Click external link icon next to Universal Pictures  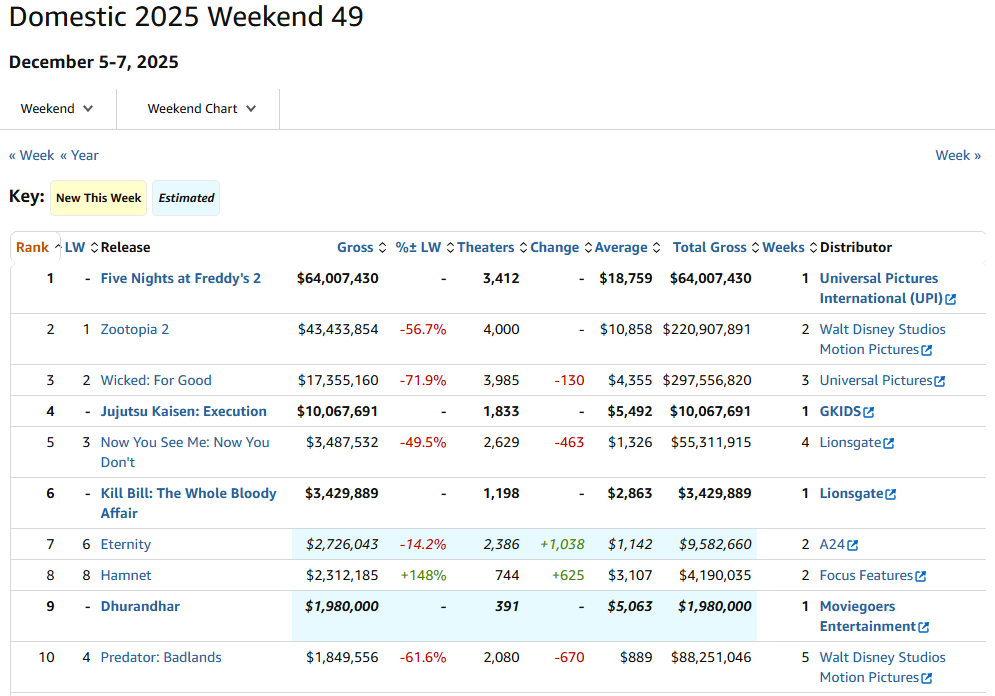point(939,381)
